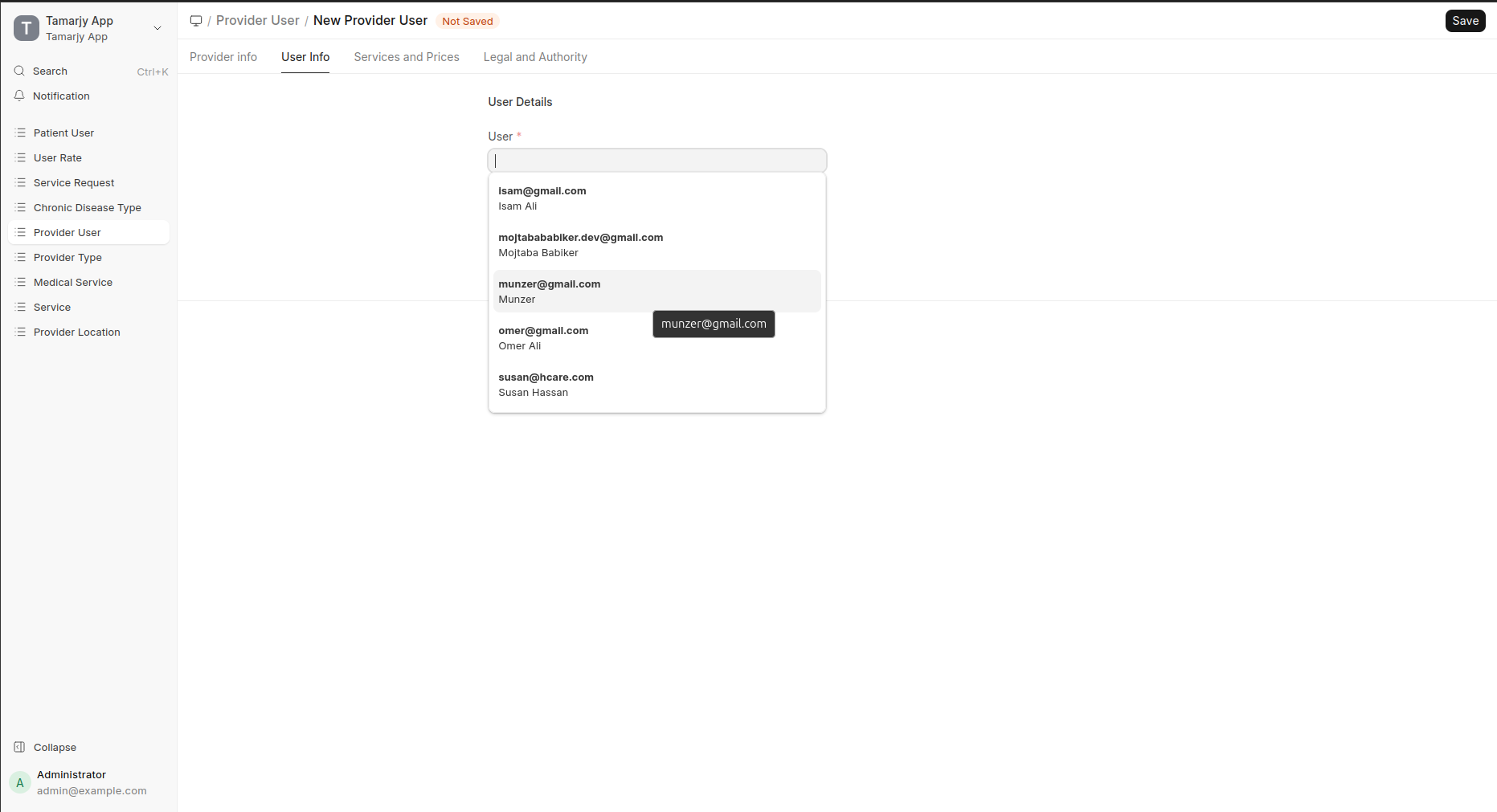Open the Services and Prices tab

pyautogui.click(x=407, y=57)
